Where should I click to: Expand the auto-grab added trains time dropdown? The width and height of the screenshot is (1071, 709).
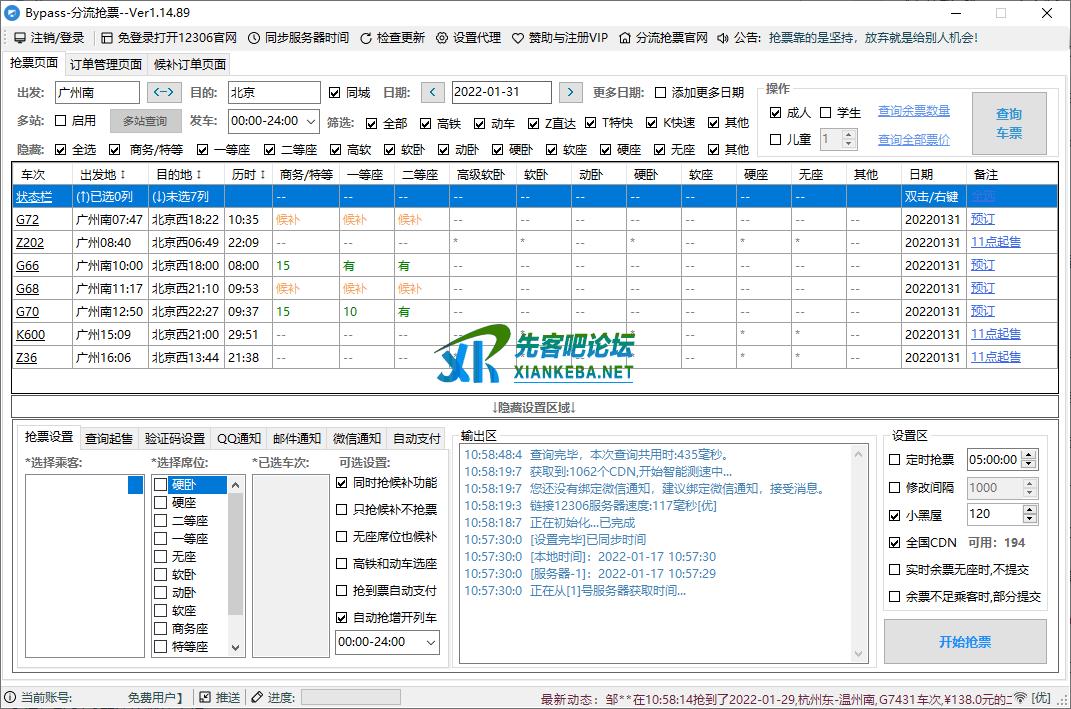coord(428,642)
